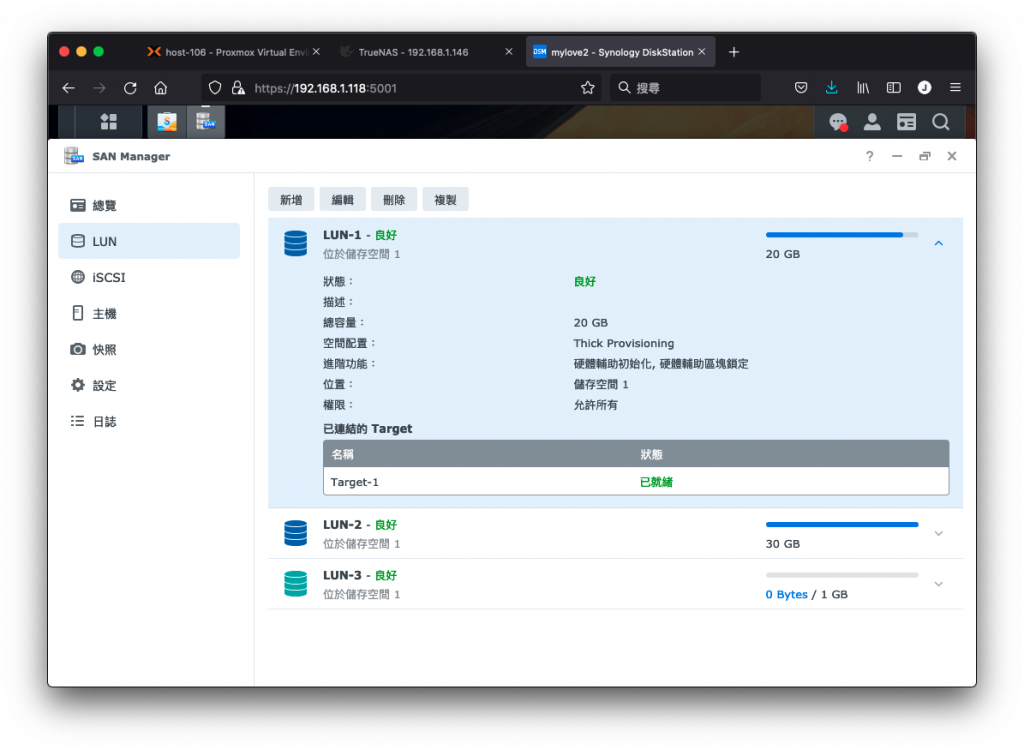Select SAN Manager taskbar icon
Viewport: 1024px width, 750px height.
206,122
